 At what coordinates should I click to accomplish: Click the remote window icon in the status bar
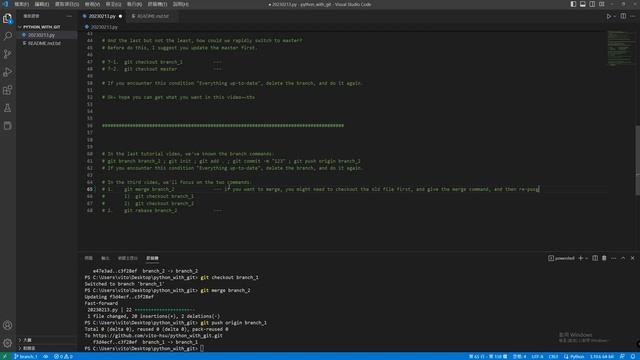tap(5, 356)
